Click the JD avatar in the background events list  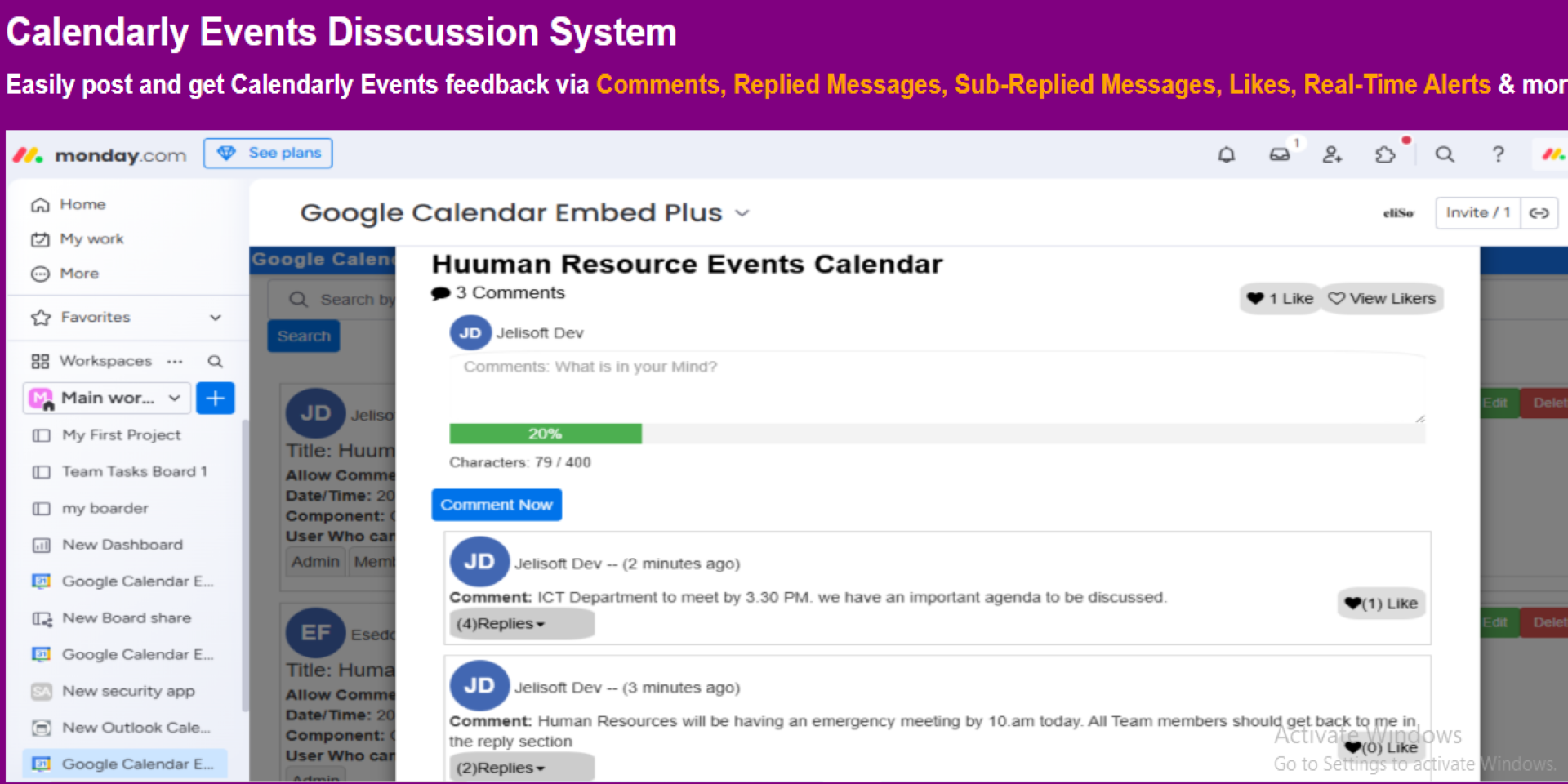pos(315,413)
